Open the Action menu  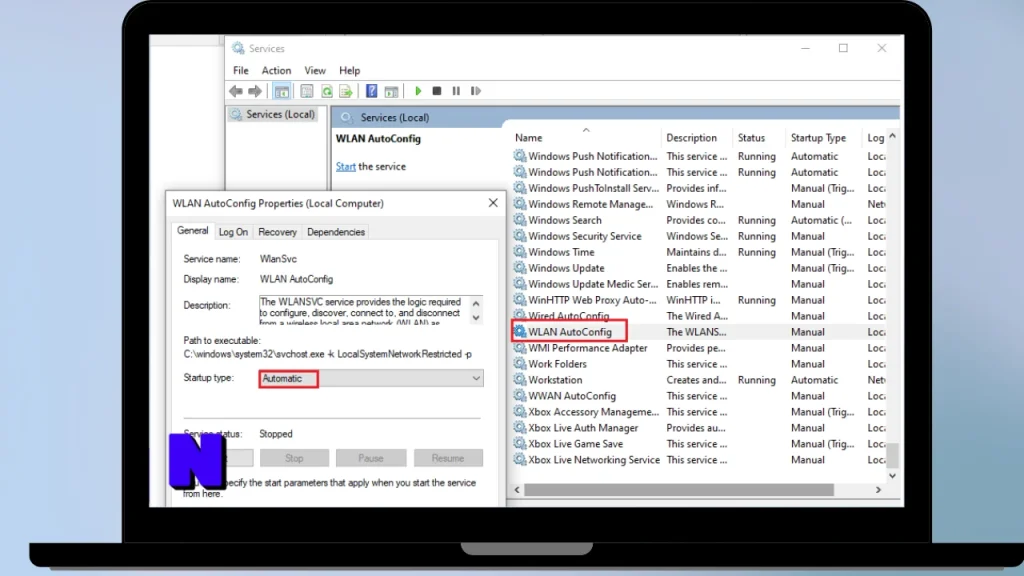pyautogui.click(x=276, y=71)
